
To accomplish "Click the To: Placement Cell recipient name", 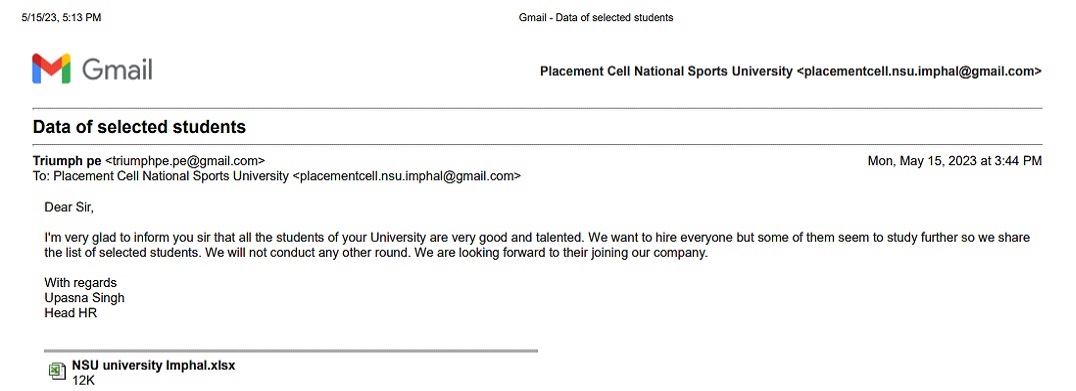I will [171, 176].
